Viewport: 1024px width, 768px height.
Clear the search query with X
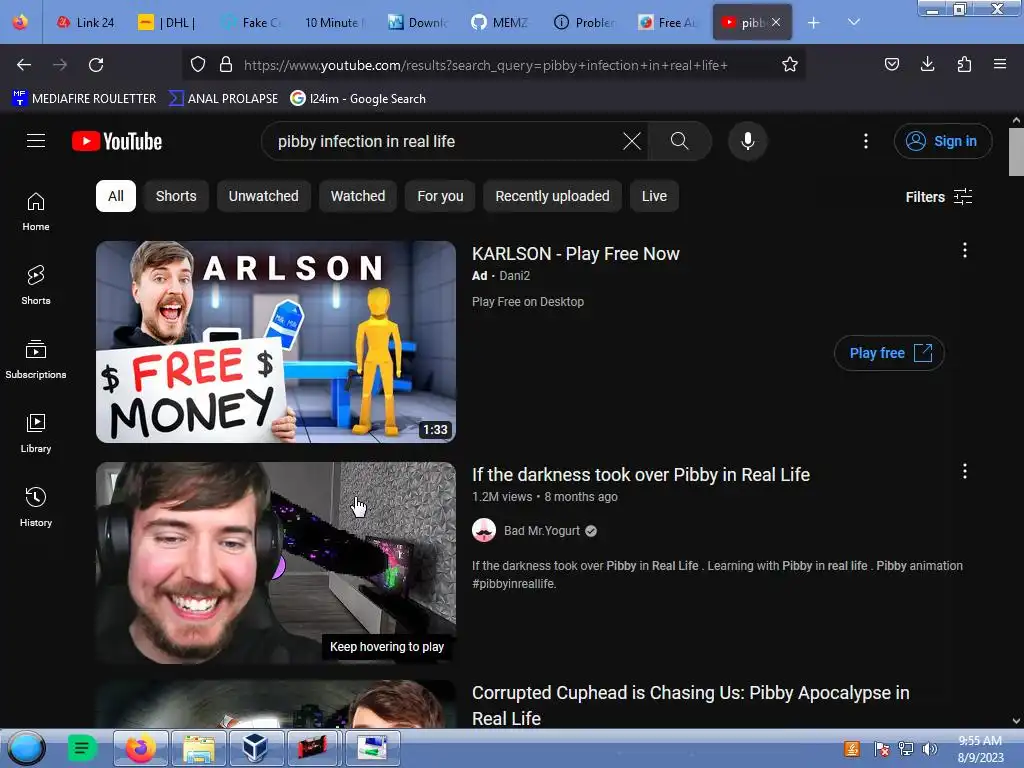tap(632, 141)
